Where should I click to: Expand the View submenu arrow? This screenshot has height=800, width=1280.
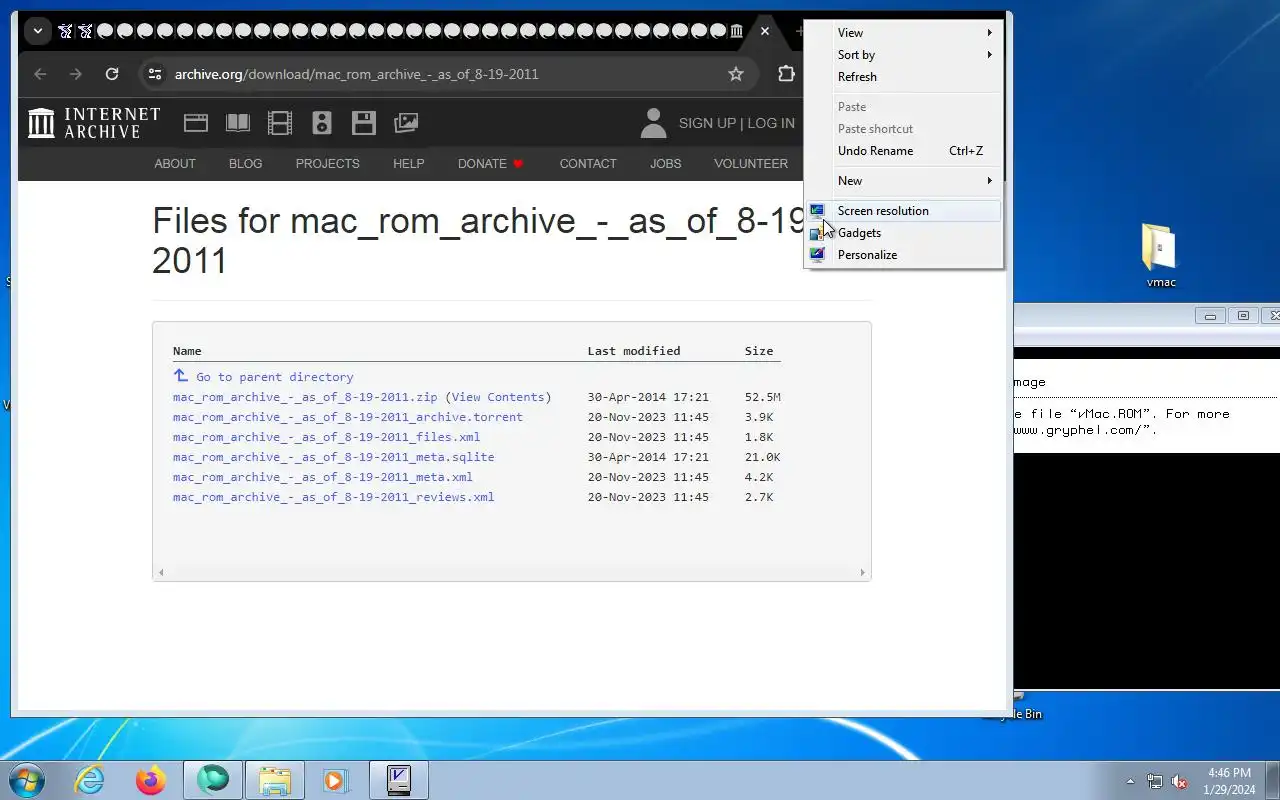click(x=989, y=33)
